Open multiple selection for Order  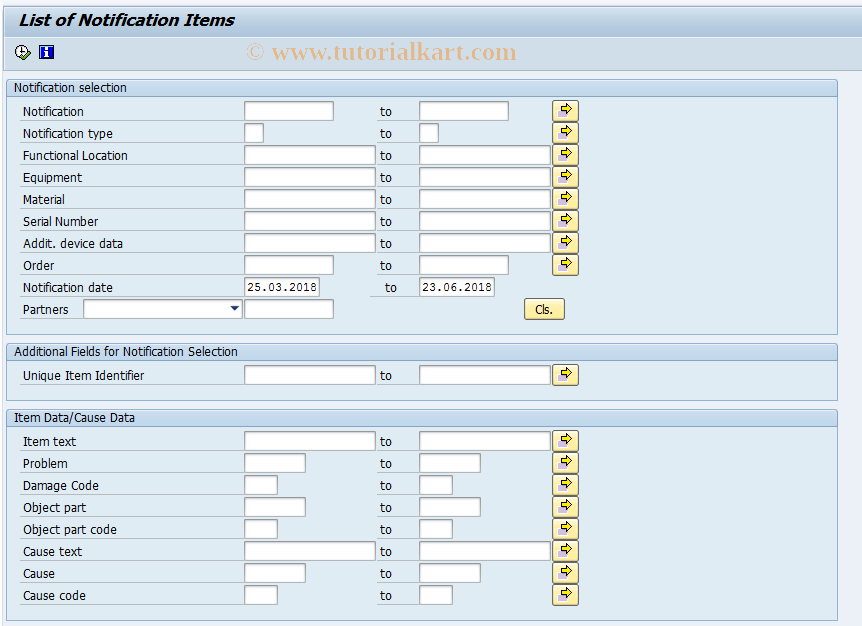coord(565,264)
